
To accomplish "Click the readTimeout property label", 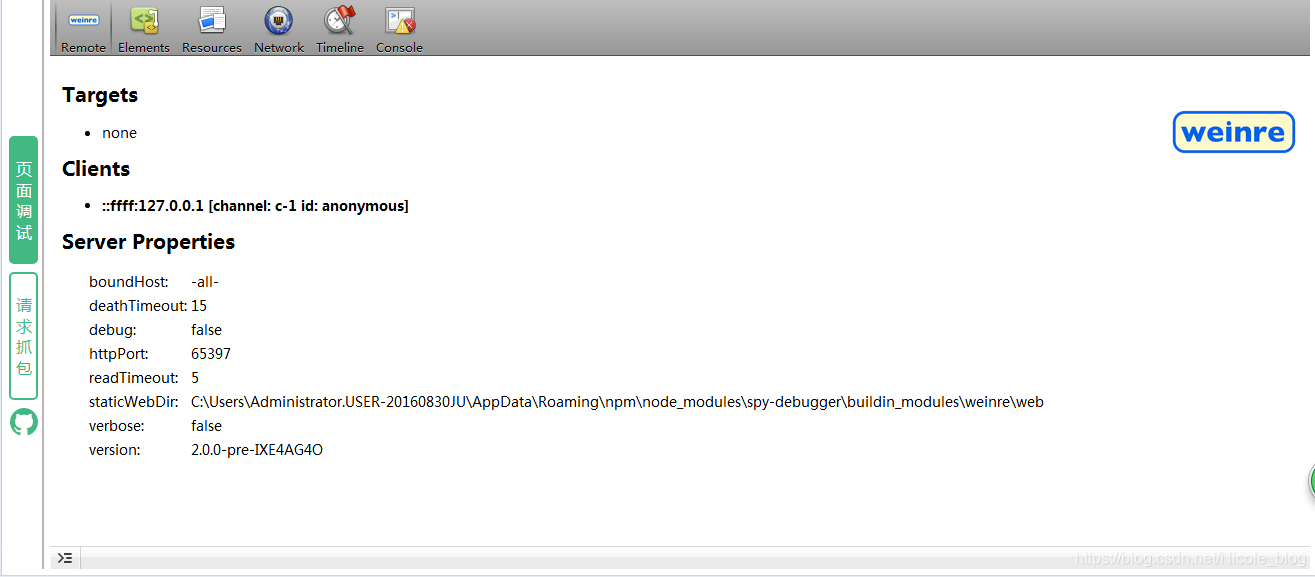I will pyautogui.click(x=134, y=378).
